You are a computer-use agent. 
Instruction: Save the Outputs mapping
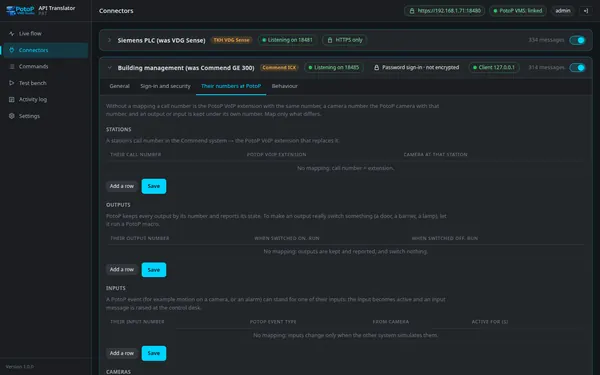coord(154,270)
